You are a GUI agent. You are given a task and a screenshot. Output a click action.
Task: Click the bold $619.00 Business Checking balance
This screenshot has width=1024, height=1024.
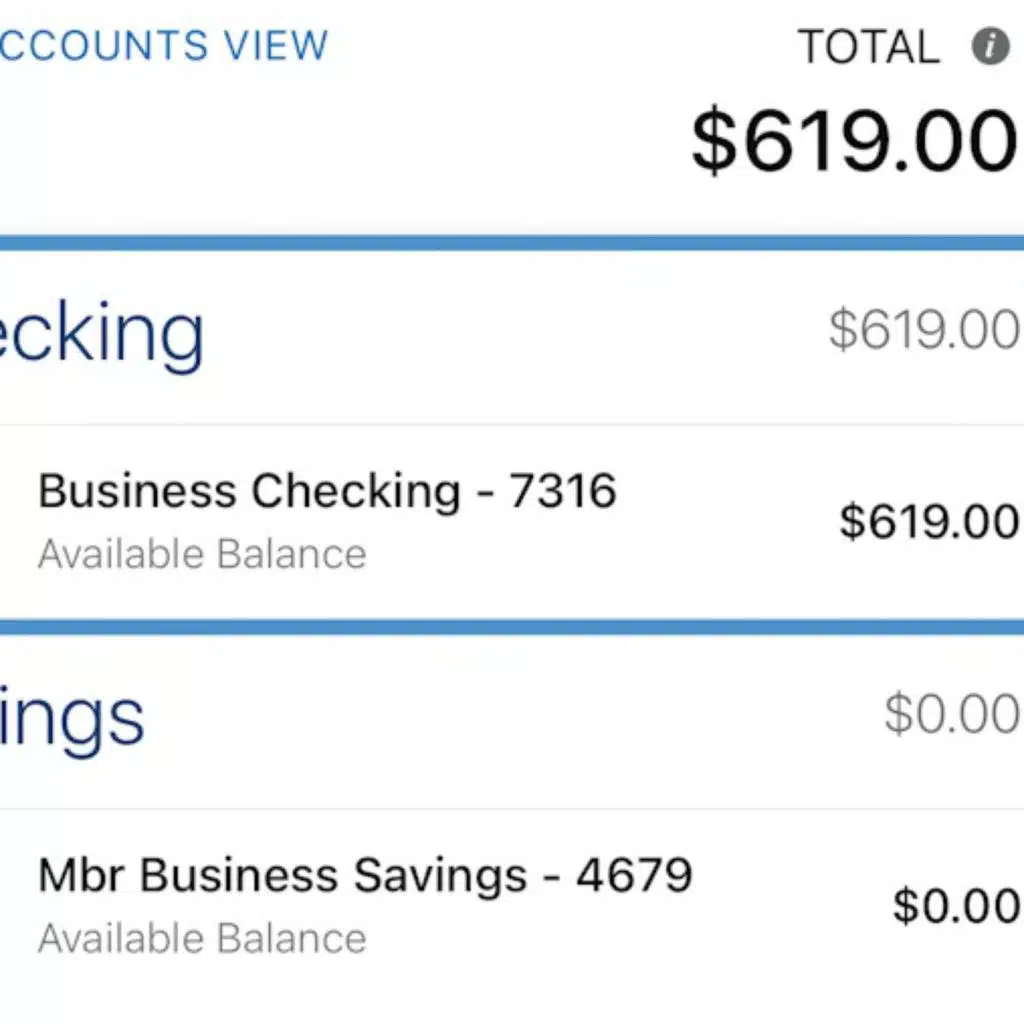click(930, 521)
